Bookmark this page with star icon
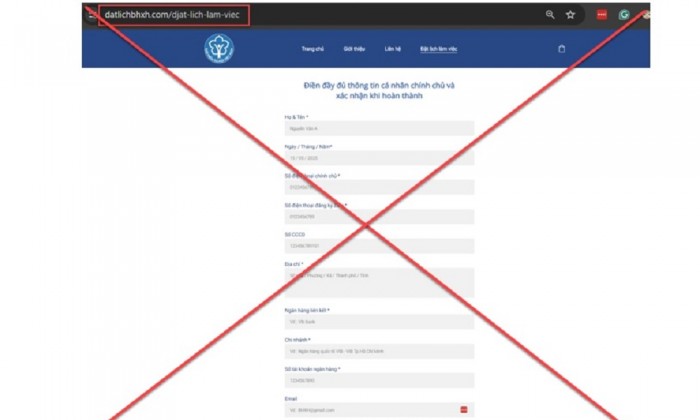This screenshot has height=420, width=700. click(x=571, y=15)
